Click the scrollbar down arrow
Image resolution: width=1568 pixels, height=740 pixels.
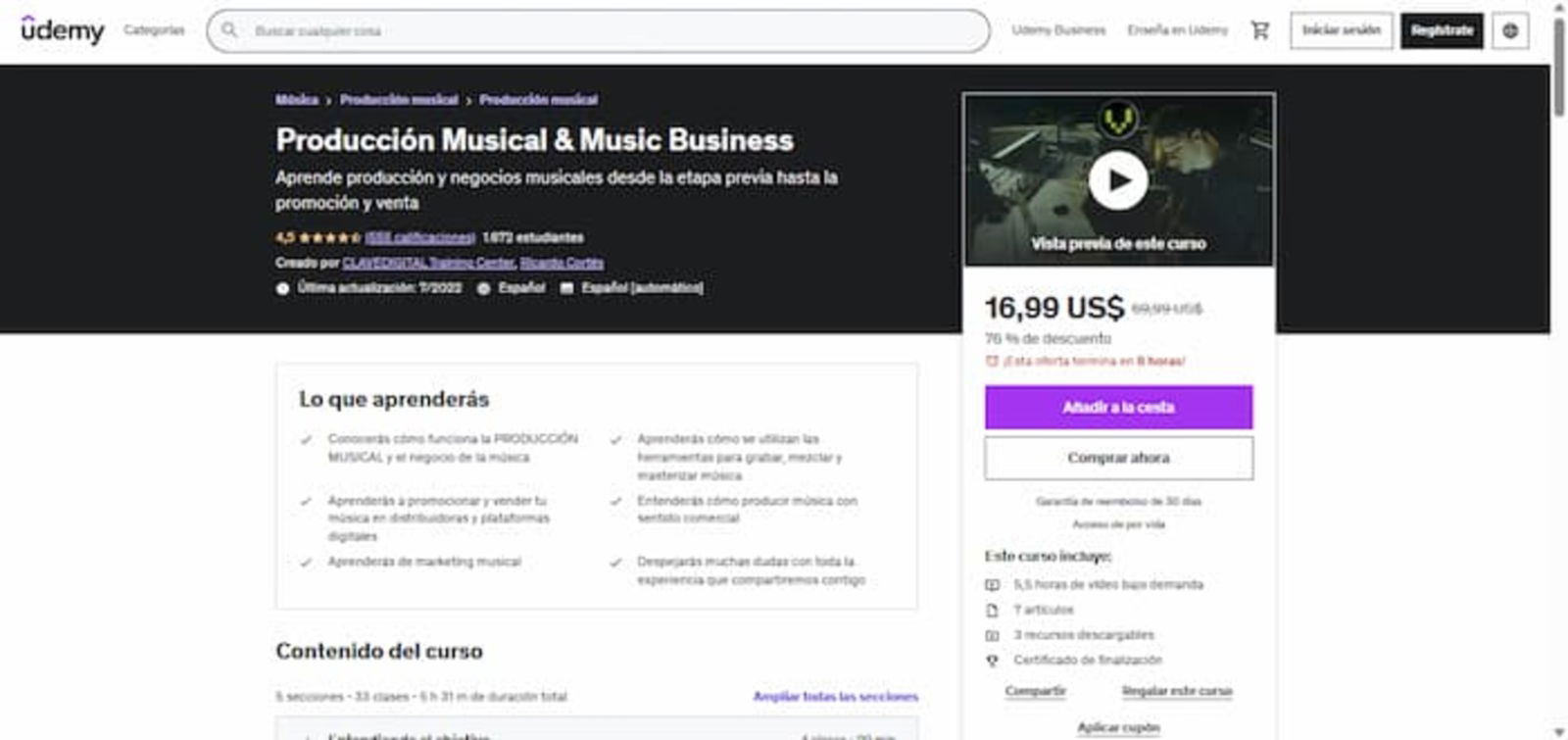(x=1559, y=732)
